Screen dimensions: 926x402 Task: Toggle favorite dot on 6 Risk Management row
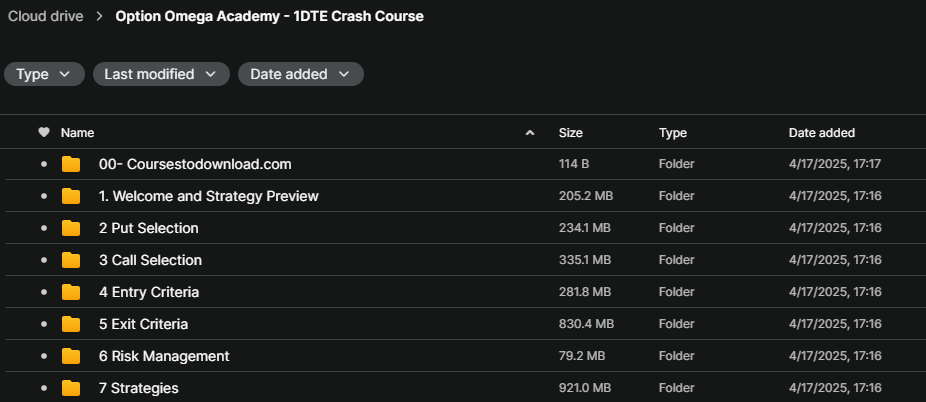coord(44,356)
